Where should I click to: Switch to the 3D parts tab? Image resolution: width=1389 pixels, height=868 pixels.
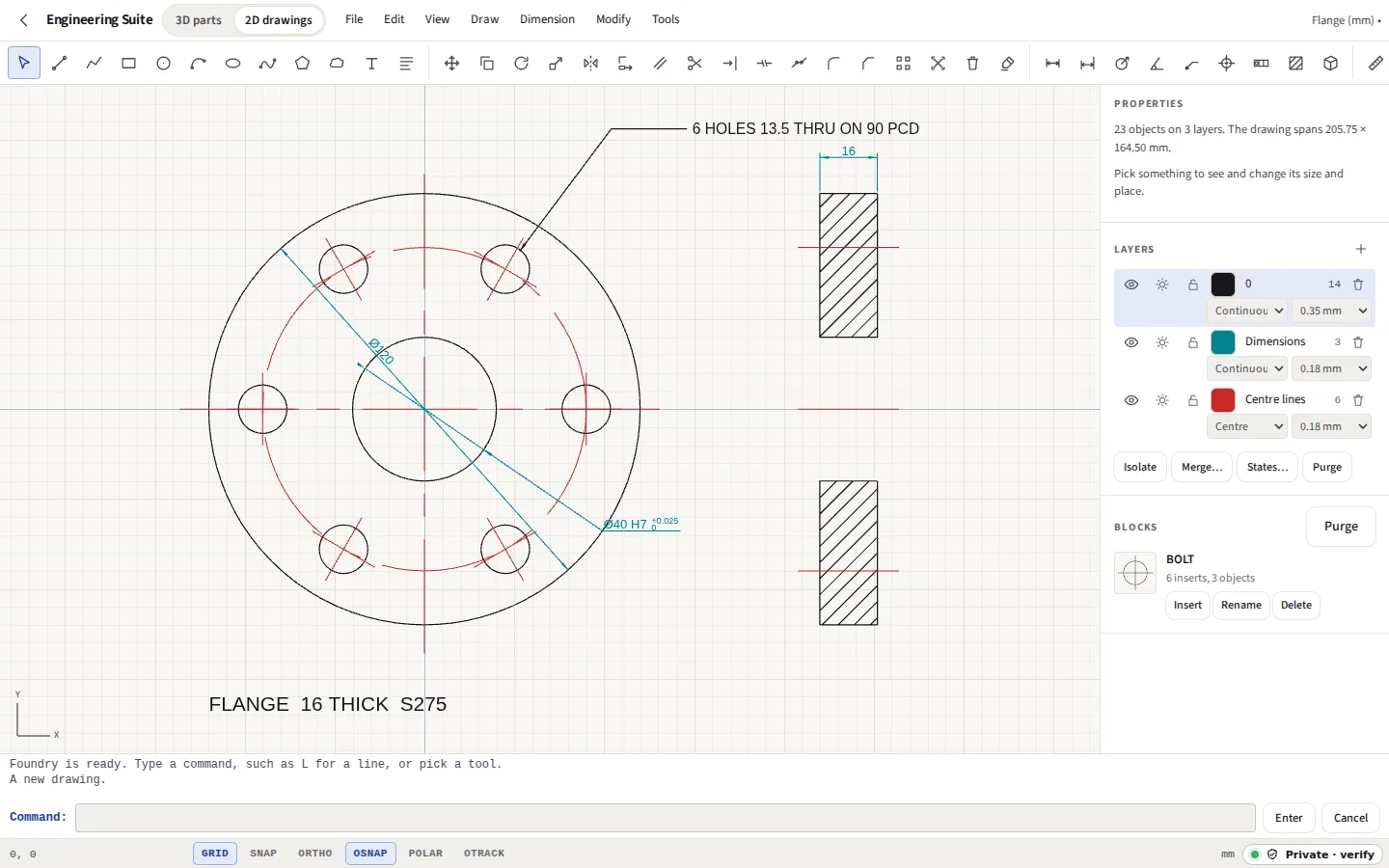coord(198,20)
